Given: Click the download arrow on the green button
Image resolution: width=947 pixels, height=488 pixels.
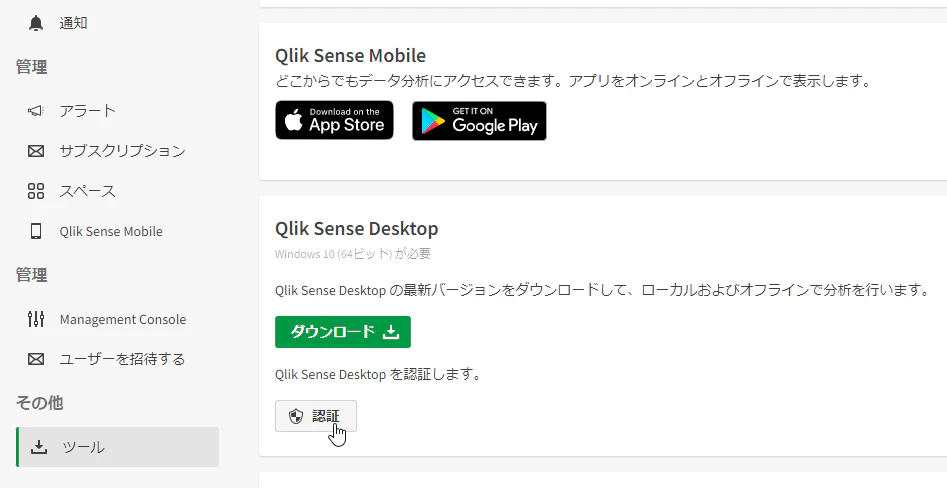Looking at the screenshot, I should coord(391,332).
